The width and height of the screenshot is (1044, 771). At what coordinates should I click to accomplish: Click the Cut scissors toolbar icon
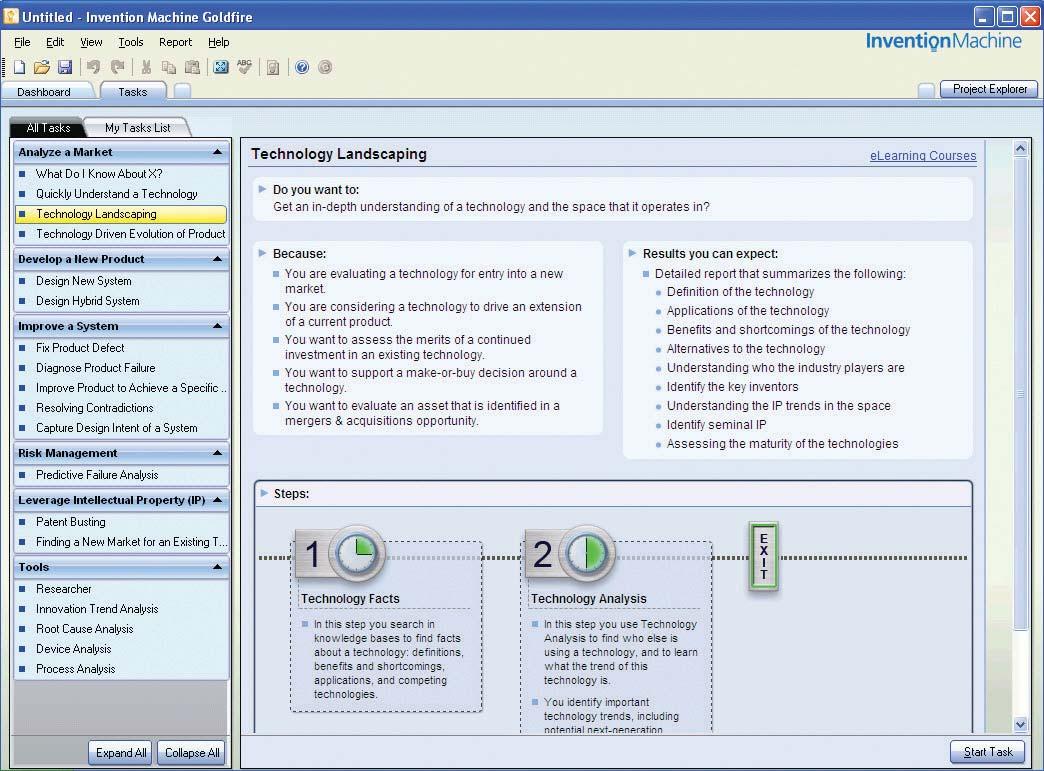[146, 67]
